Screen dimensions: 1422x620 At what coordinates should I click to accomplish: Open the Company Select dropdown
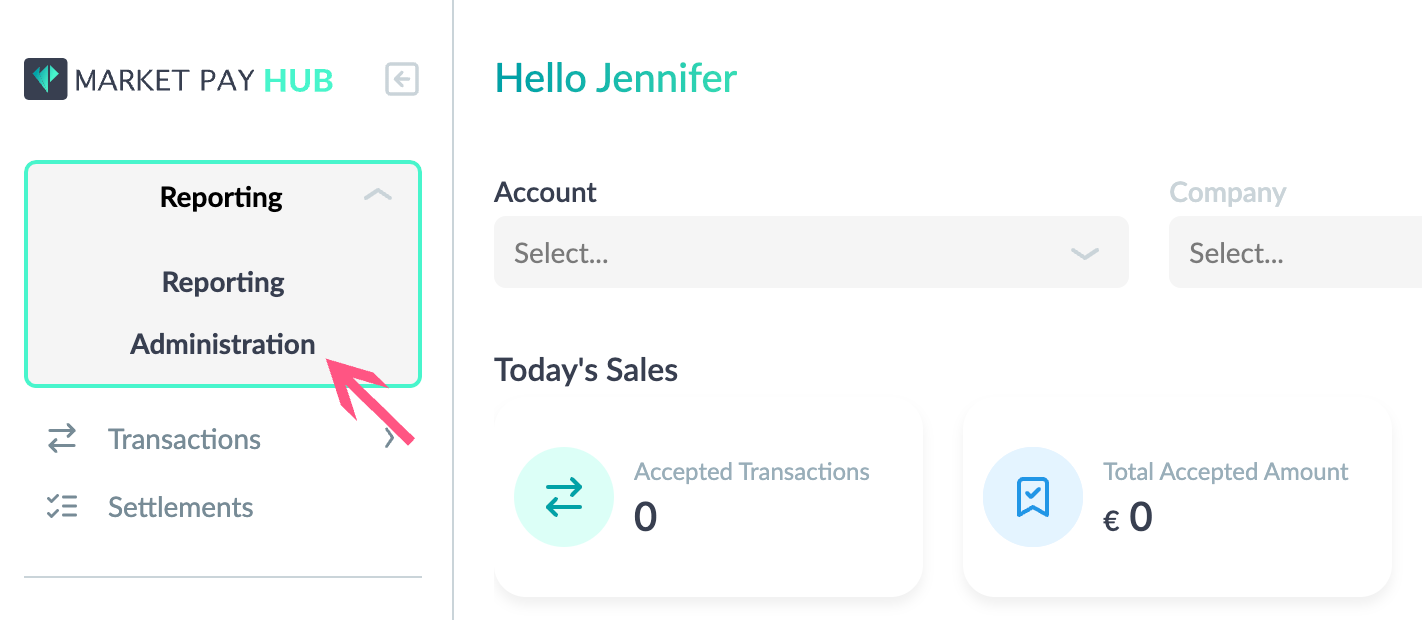coord(1295,253)
